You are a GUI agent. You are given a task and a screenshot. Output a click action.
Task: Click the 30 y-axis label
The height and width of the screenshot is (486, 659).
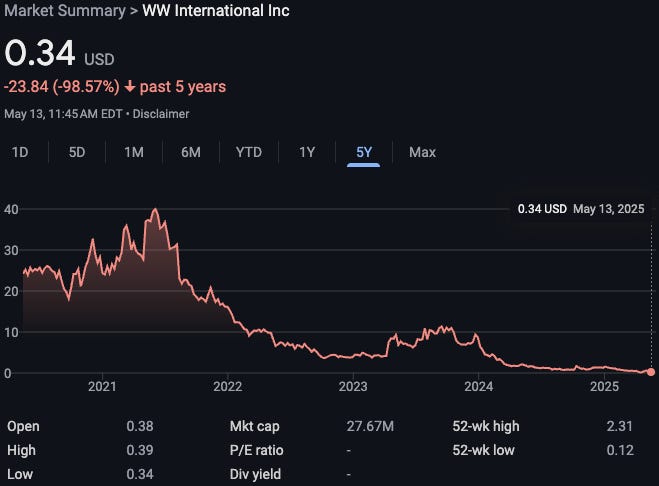tap(11, 251)
